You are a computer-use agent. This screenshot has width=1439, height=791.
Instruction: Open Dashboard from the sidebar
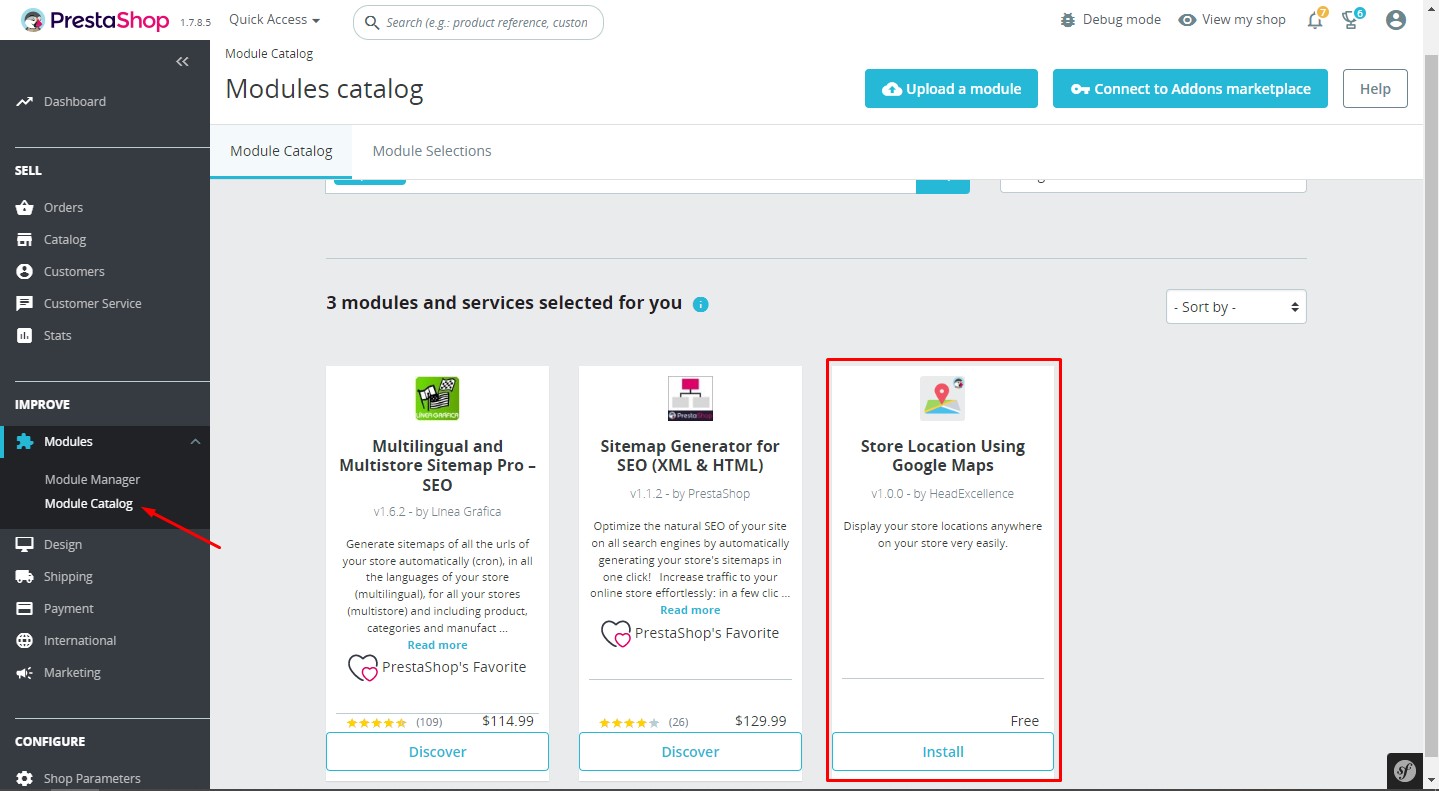(x=75, y=101)
